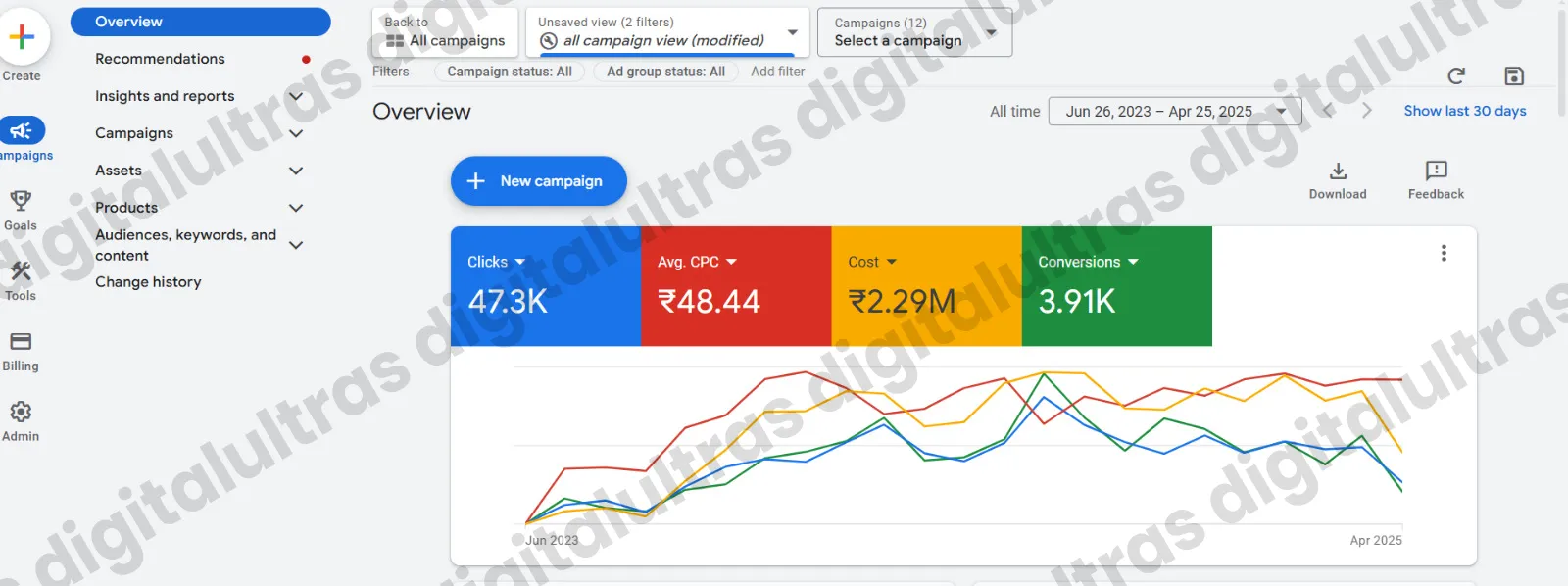Image resolution: width=1568 pixels, height=586 pixels.
Task: Go to the Billing card icon
Action: (21, 342)
